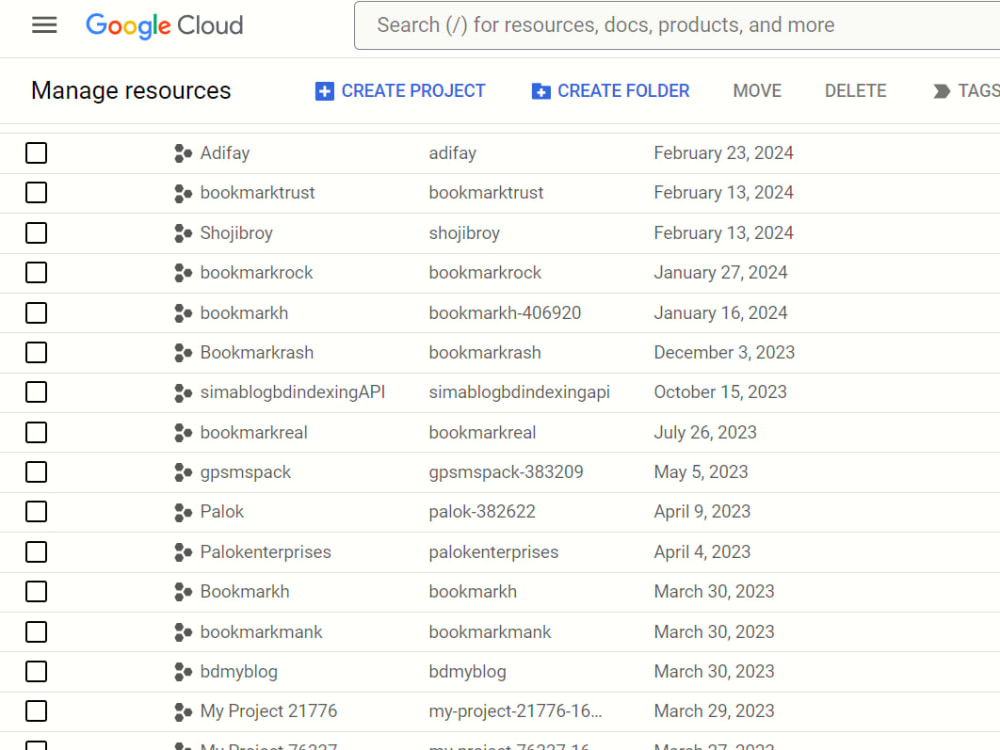Focus the resources search field
Viewport: 1000px width, 750px height.
click(677, 25)
